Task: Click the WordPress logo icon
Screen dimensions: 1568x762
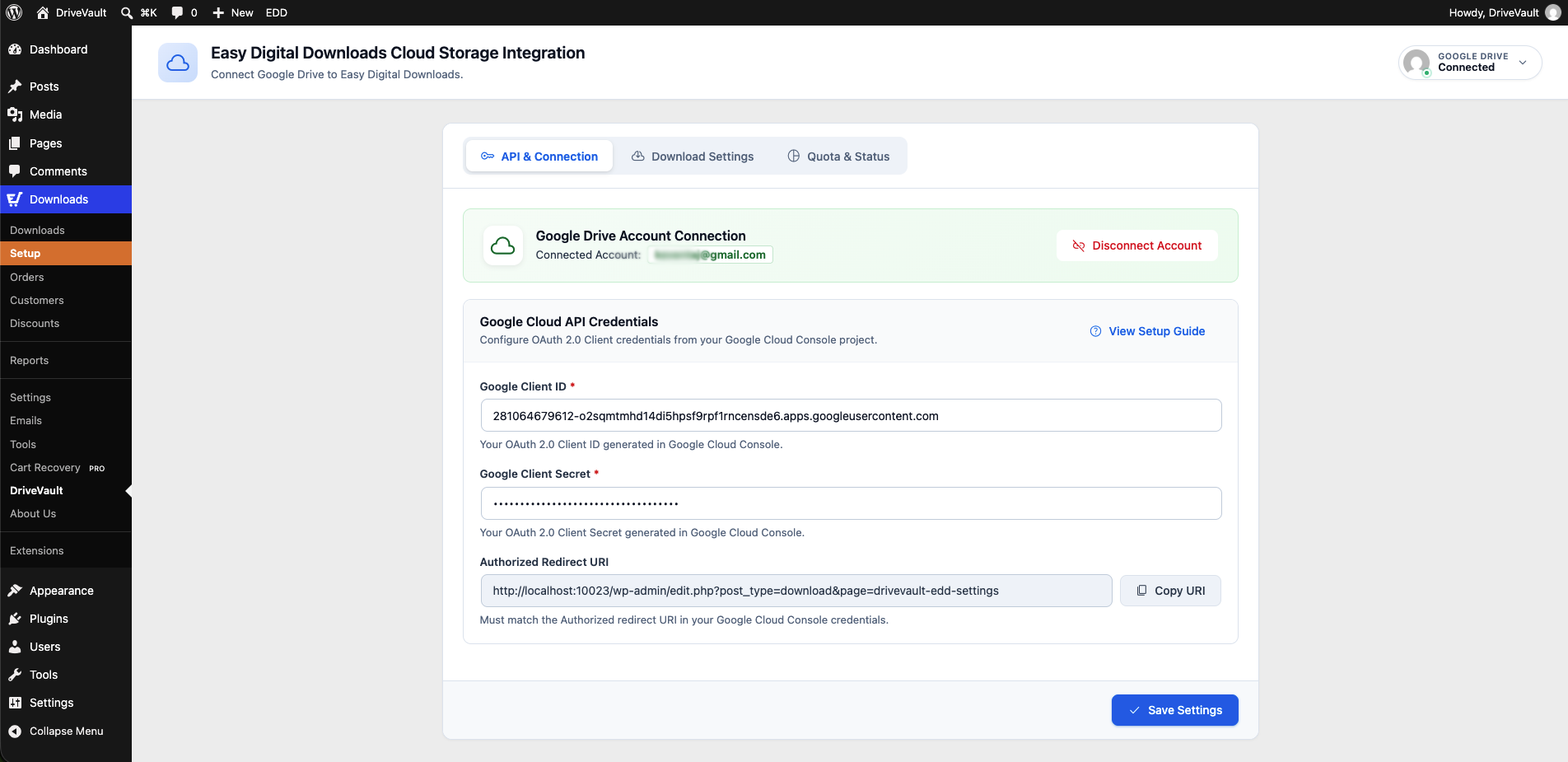Action: coord(14,12)
